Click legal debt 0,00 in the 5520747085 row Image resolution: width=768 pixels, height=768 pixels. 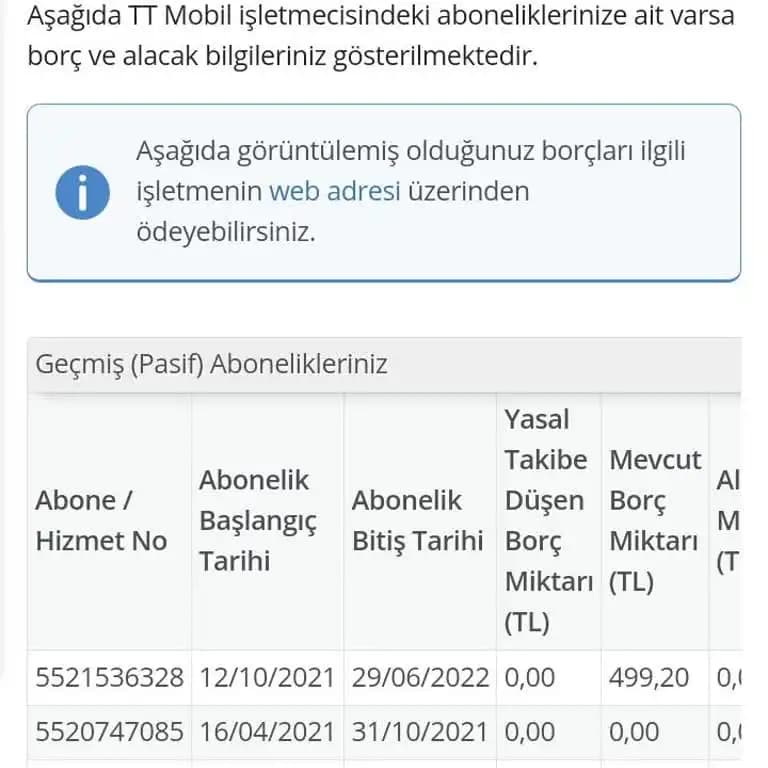click(x=529, y=732)
